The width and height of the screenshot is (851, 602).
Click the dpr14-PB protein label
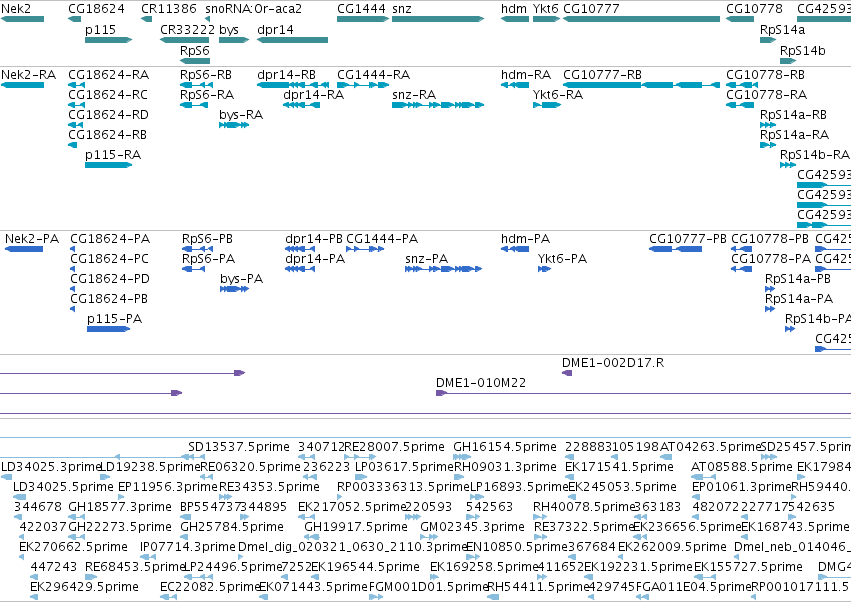point(314,238)
